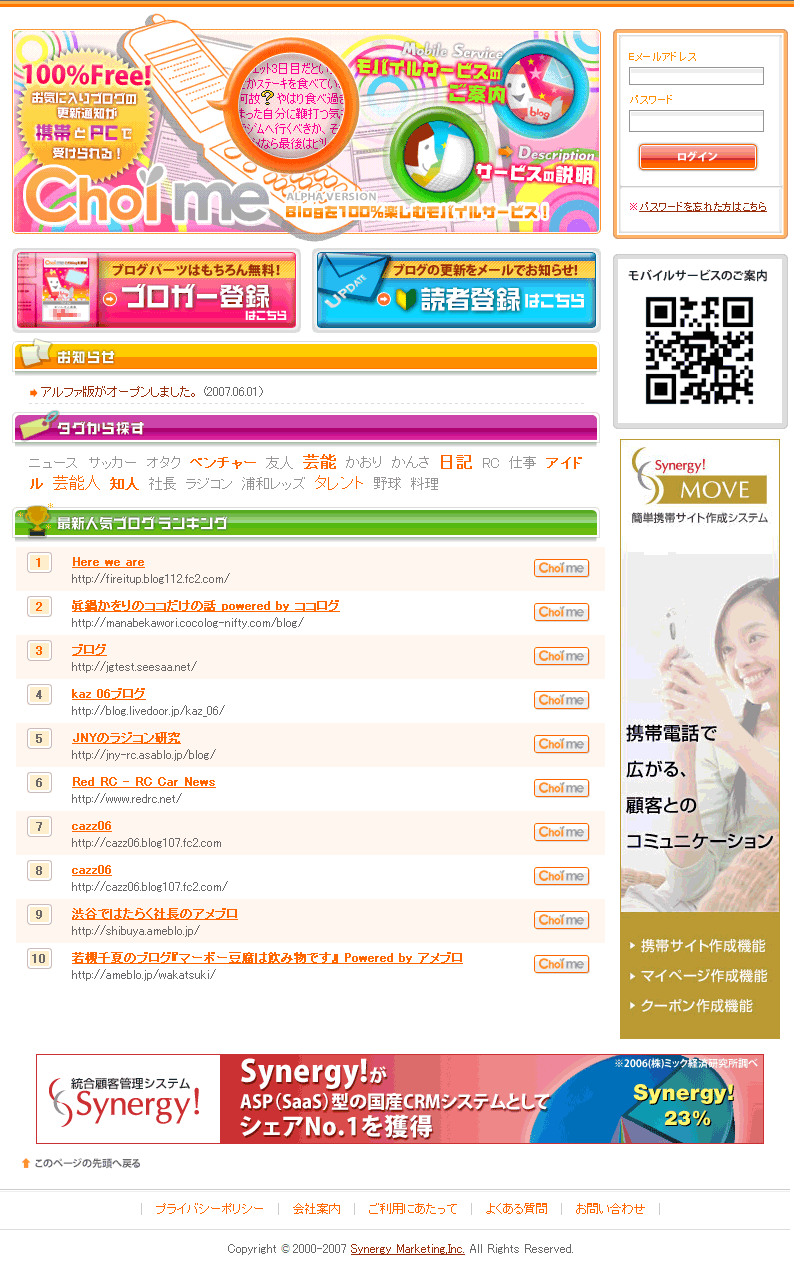
Task: Open お問い合わせ footer link
Action: coord(610,1209)
